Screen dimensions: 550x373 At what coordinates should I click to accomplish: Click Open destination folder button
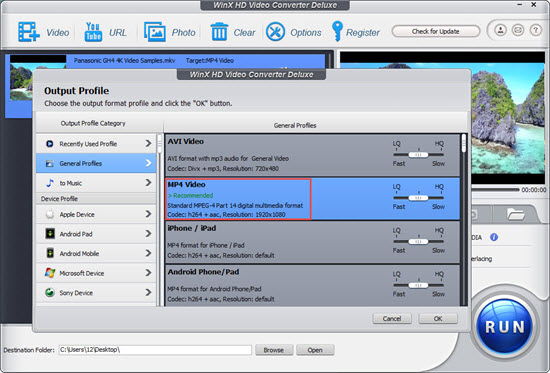tap(315, 350)
